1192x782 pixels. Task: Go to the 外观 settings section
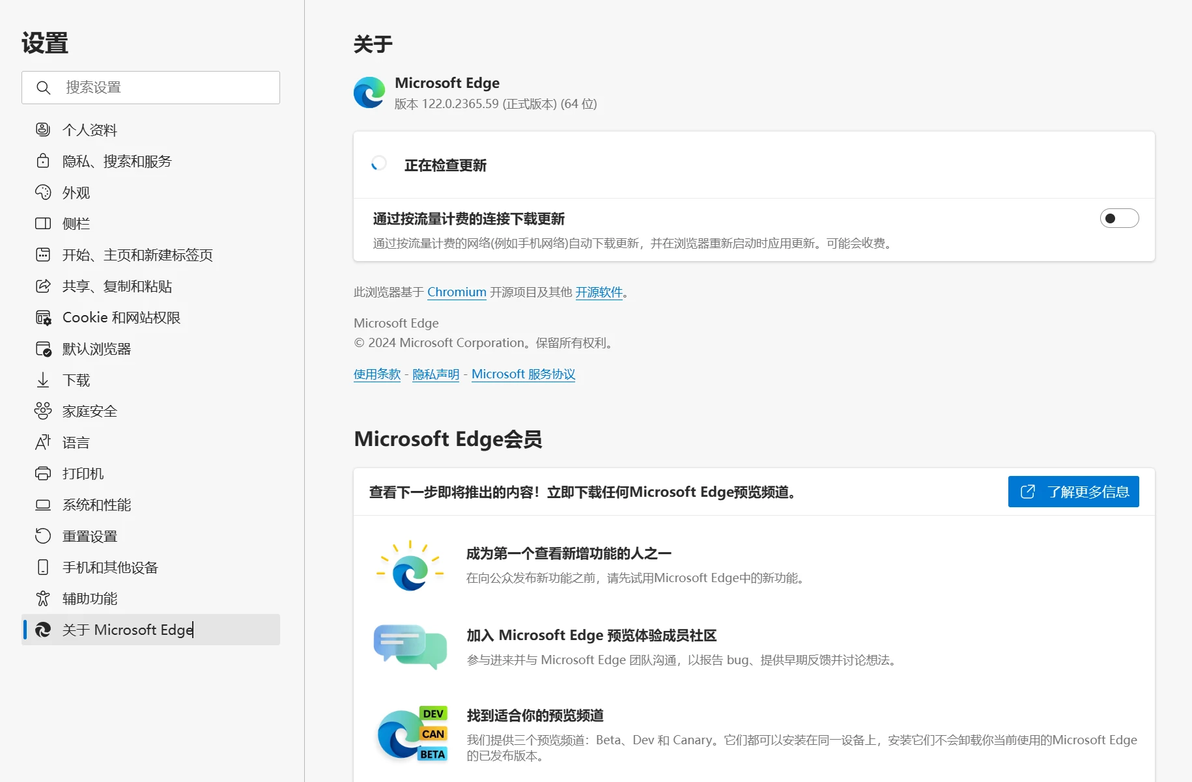point(151,192)
